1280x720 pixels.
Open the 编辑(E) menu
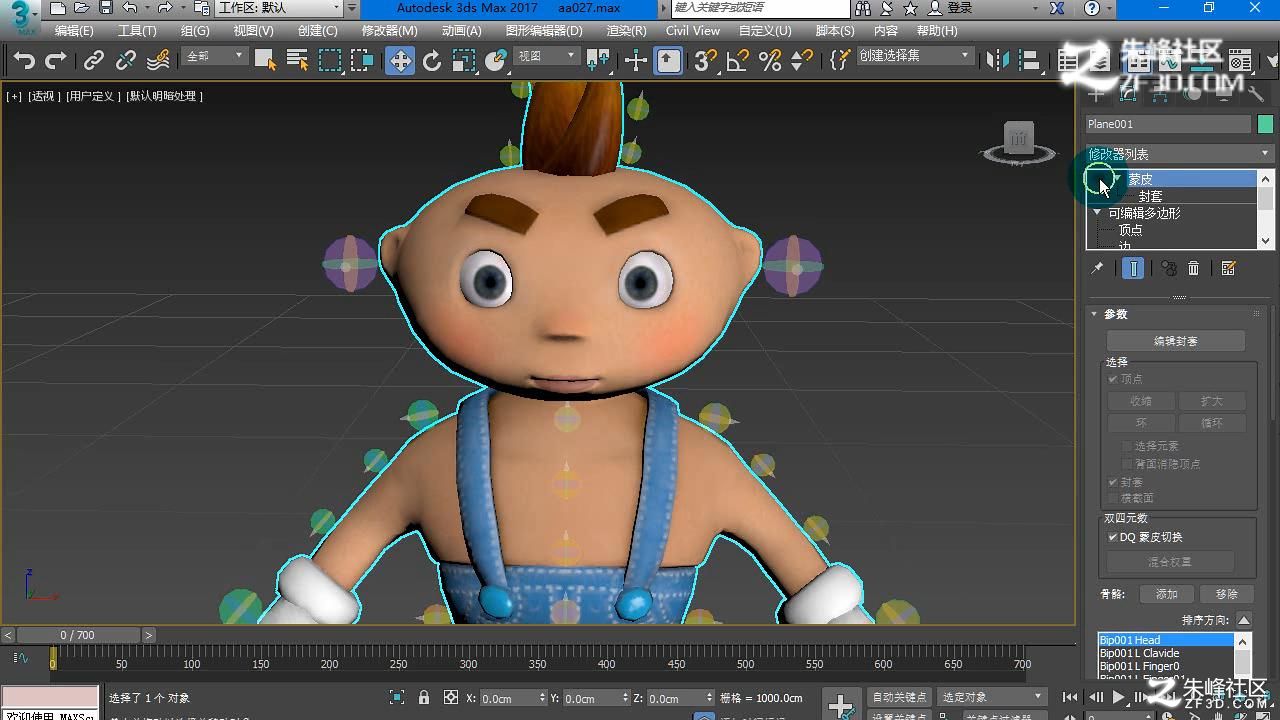tap(74, 31)
